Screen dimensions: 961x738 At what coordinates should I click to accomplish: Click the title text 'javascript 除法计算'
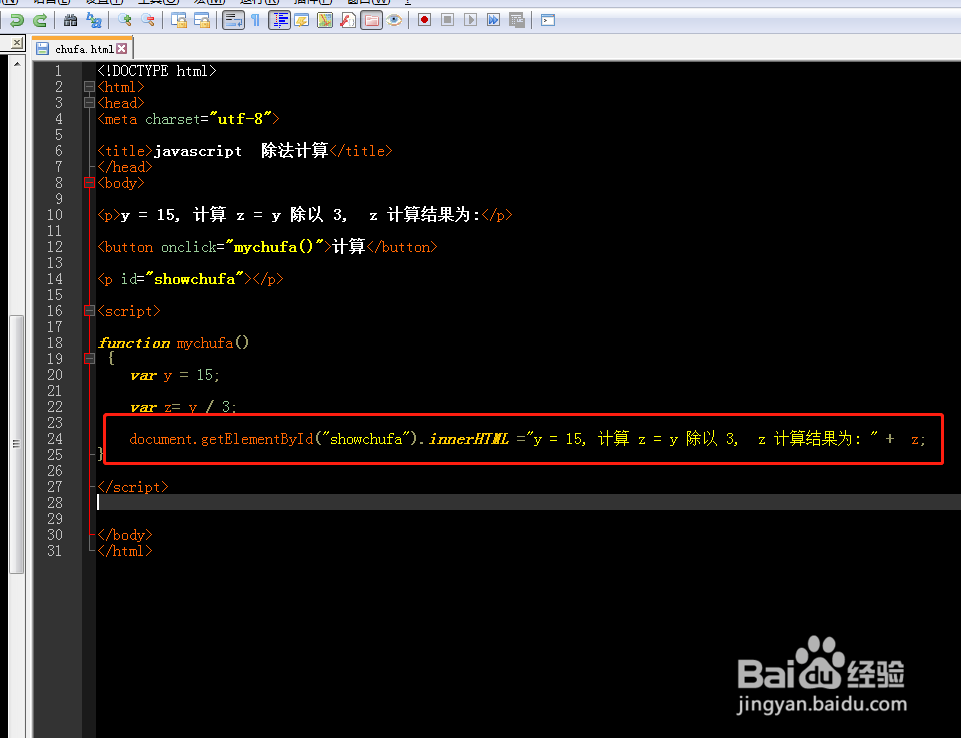(241, 151)
